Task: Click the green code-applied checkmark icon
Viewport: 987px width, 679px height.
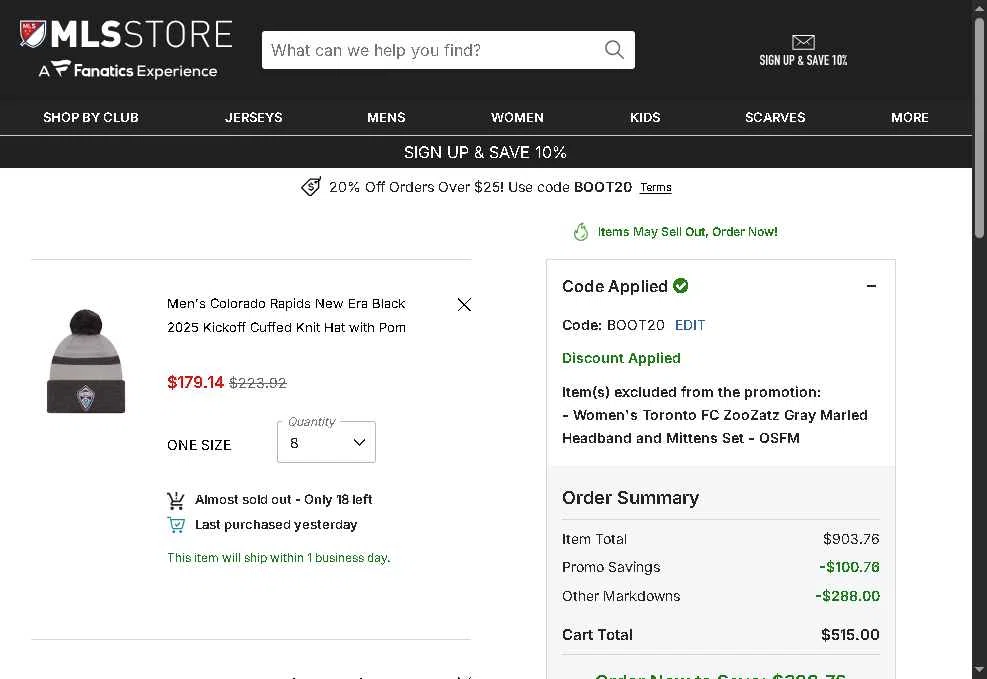Action: click(x=680, y=286)
